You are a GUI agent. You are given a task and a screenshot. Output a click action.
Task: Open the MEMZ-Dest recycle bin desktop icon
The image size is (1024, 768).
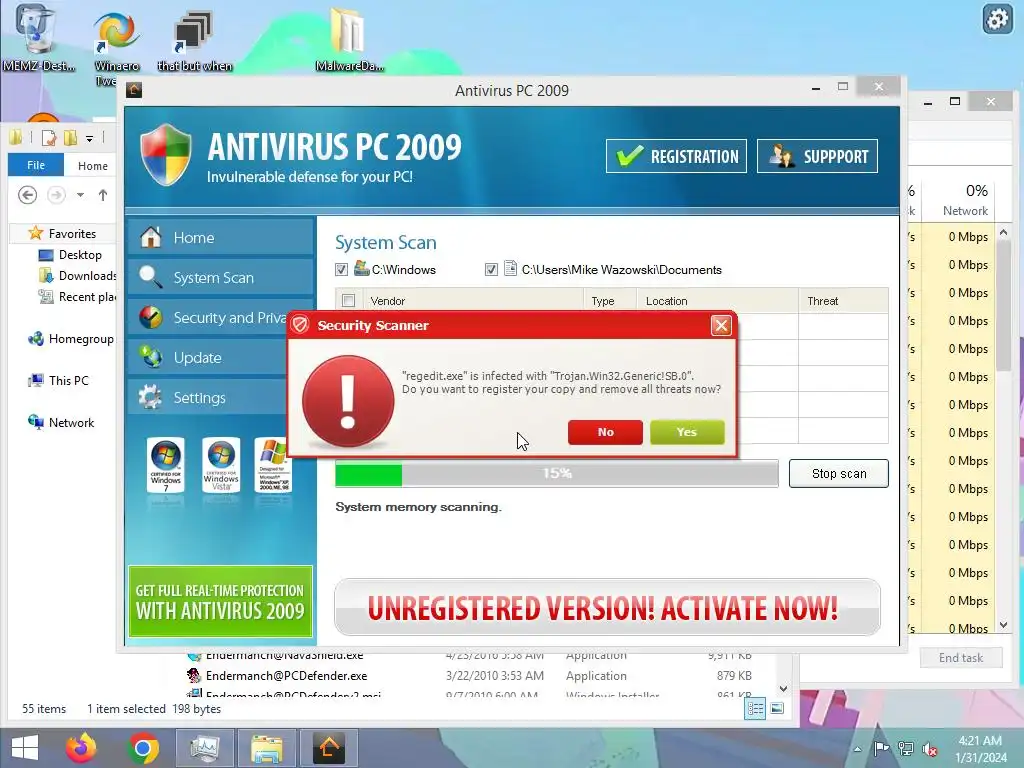click(37, 38)
